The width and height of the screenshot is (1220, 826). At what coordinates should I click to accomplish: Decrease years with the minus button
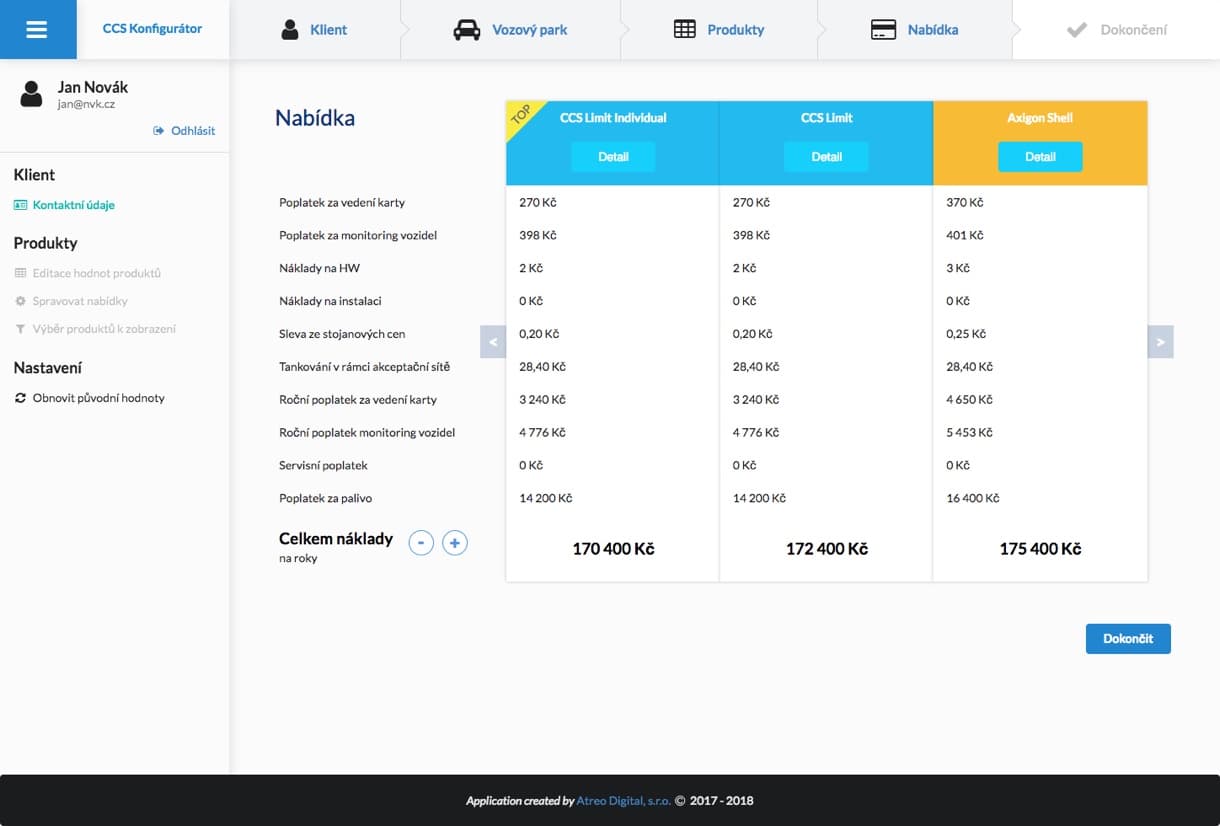tap(421, 543)
